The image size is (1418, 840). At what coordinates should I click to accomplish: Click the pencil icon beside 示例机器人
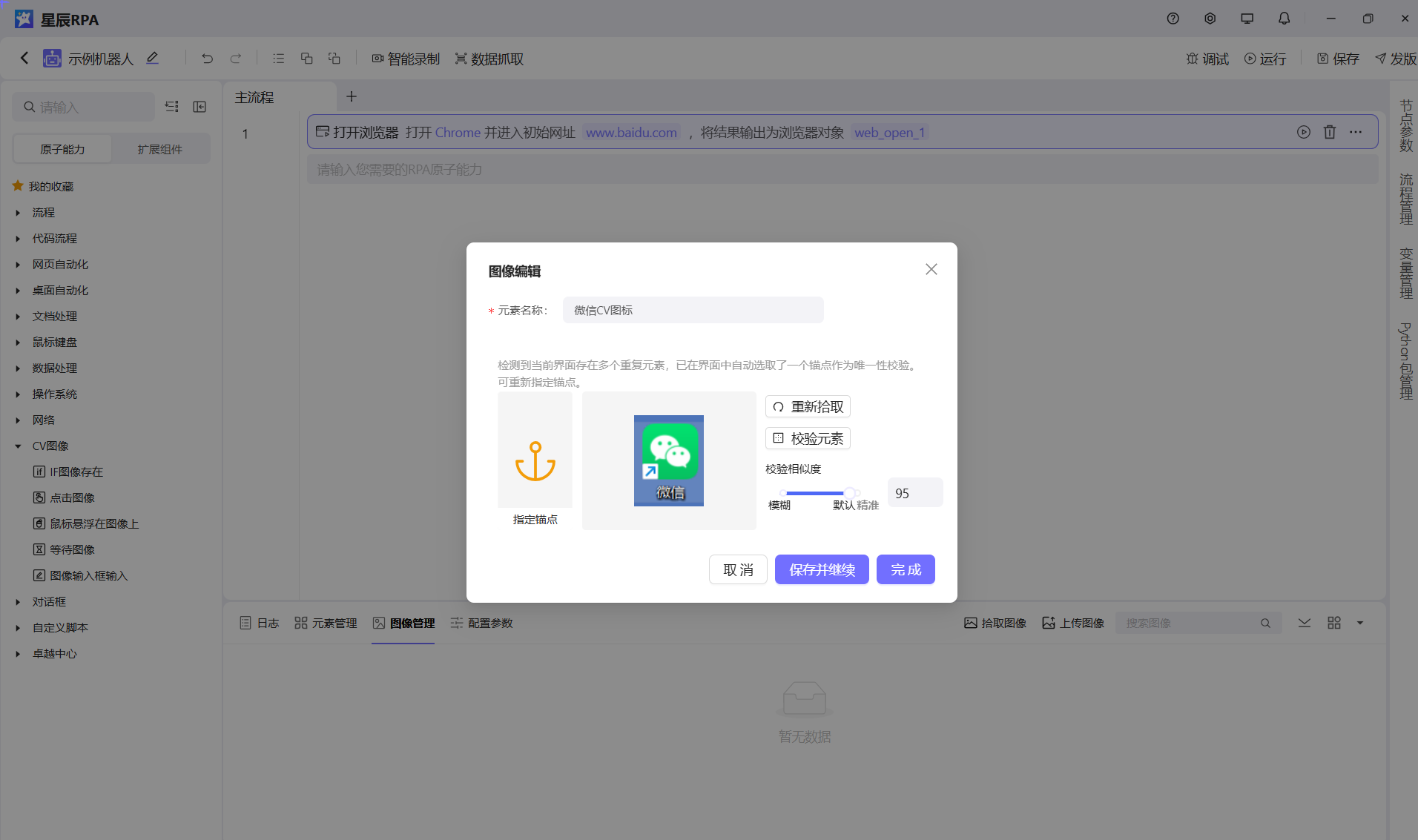point(152,58)
